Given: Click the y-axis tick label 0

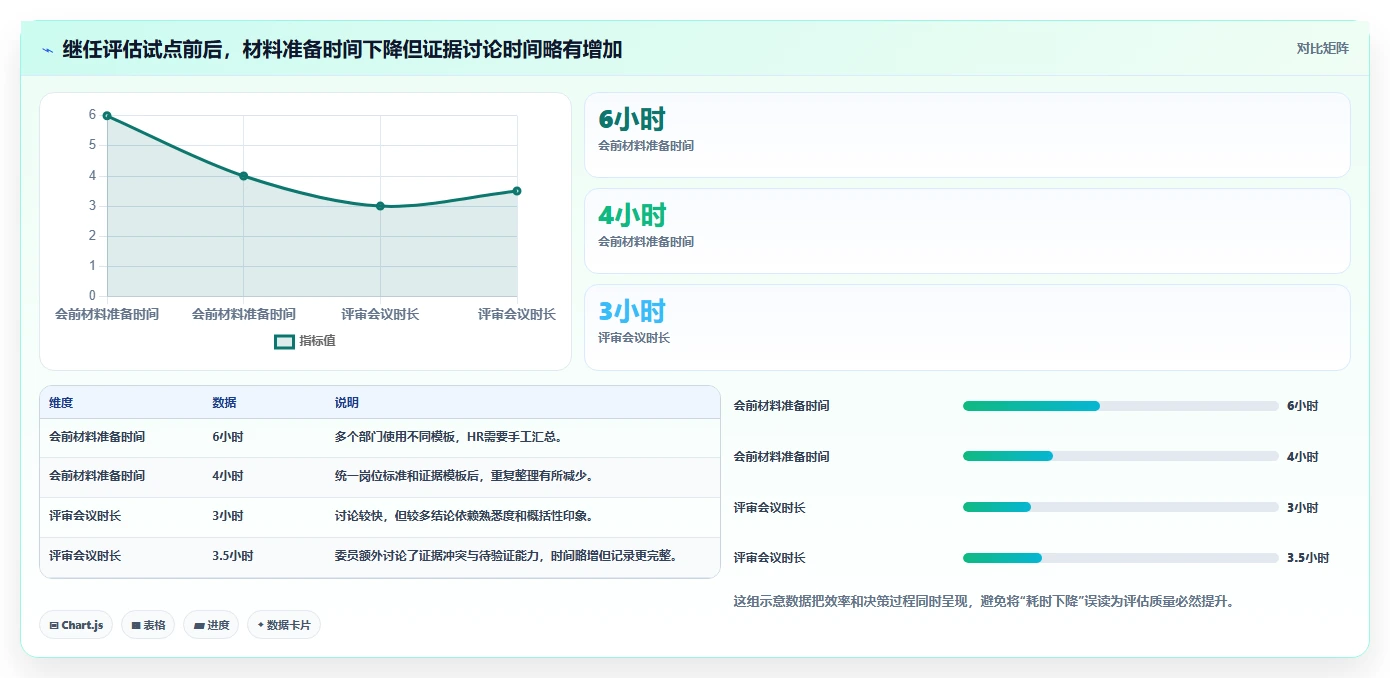Looking at the screenshot, I should [x=92, y=296].
